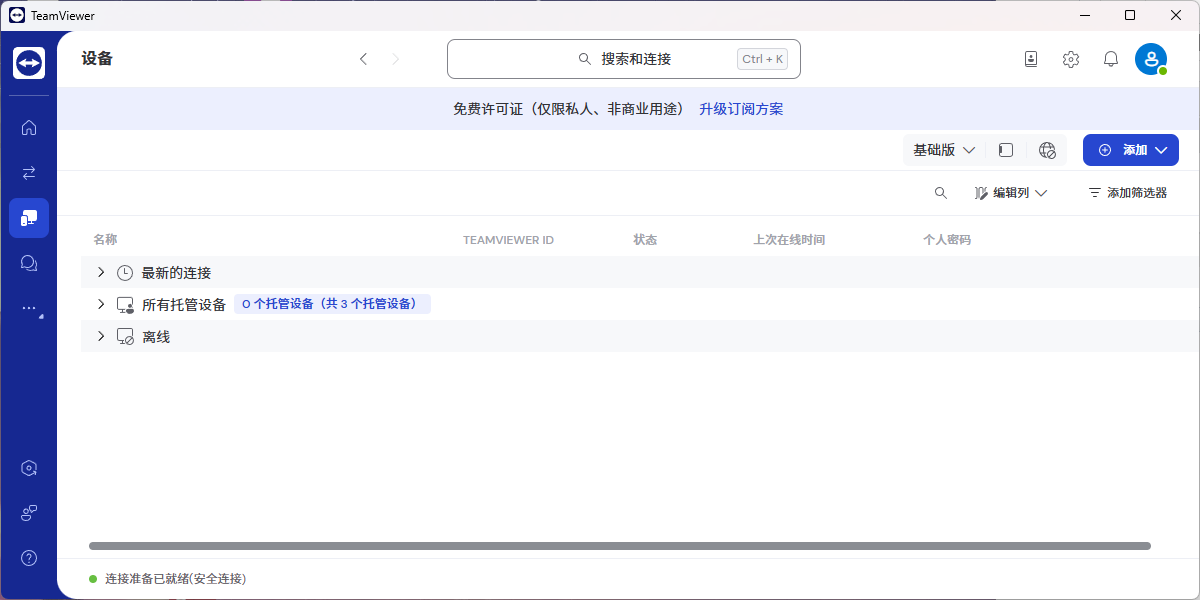1200x600 pixels.
Task: Select the 离线 row label
Action: [x=156, y=337]
